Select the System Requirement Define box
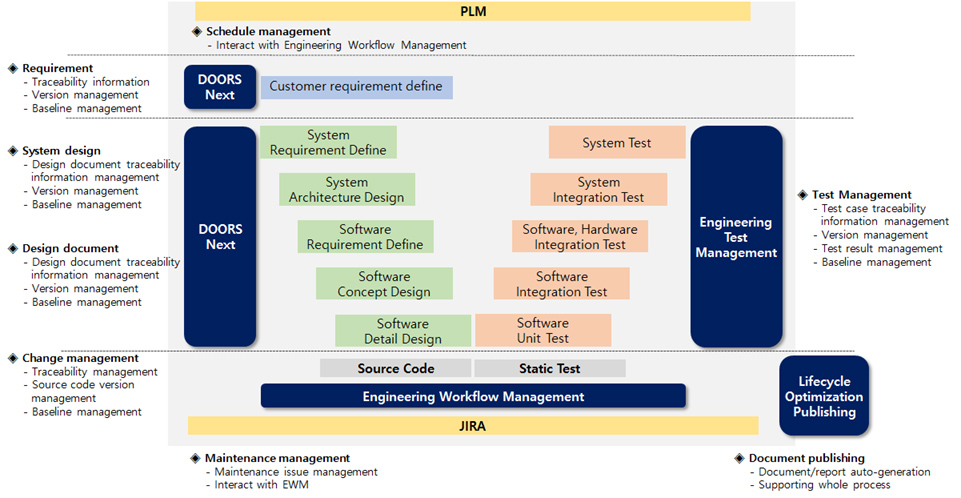 [329, 142]
